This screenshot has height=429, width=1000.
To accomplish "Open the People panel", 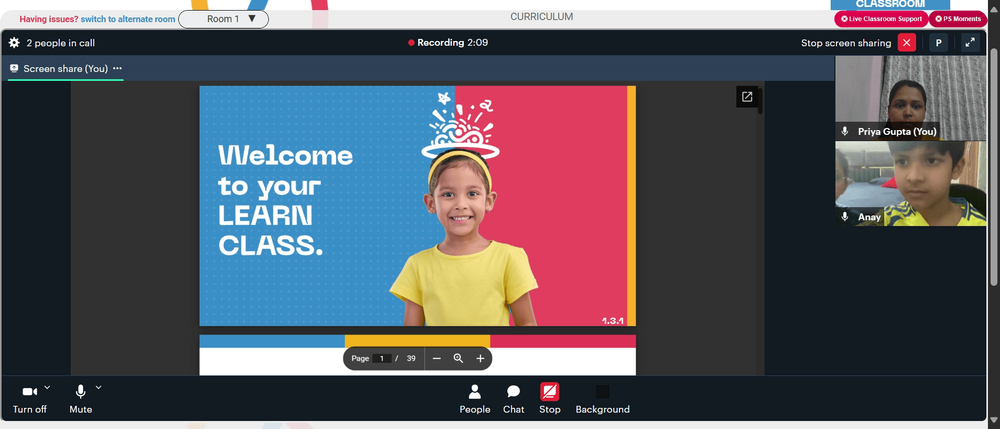I will pyautogui.click(x=474, y=399).
